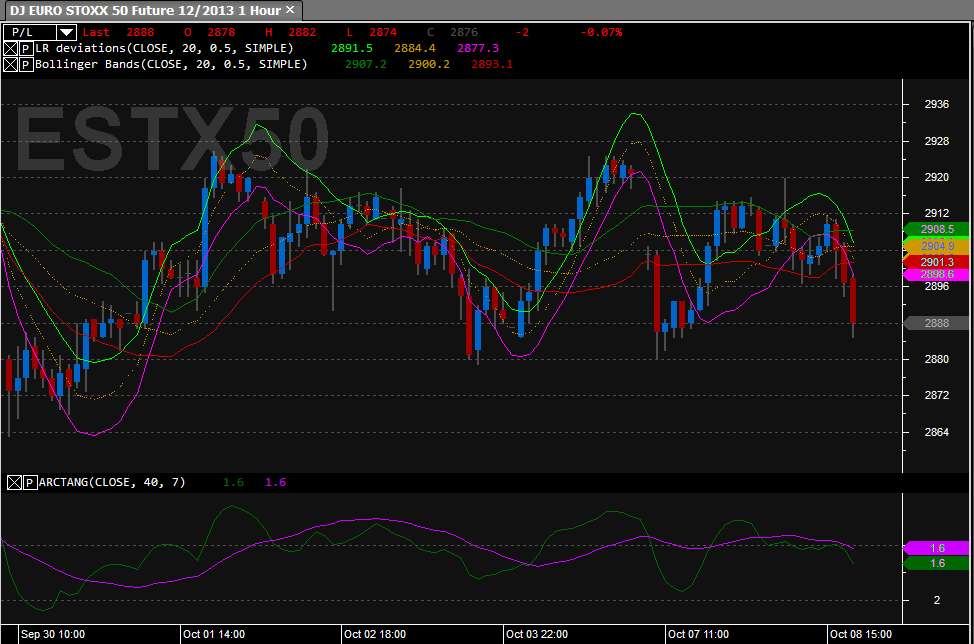The height and width of the screenshot is (644, 974).
Task: Open the P/L dropdown arrow
Action: click(x=66, y=32)
